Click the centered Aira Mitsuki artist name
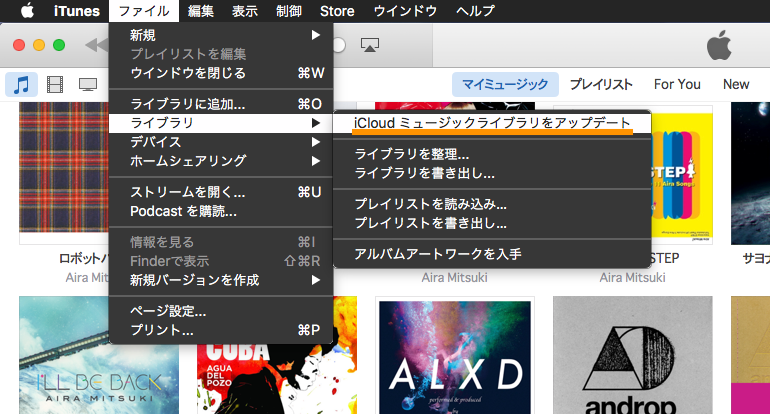The height and width of the screenshot is (414, 770). pyautogui.click(x=454, y=277)
